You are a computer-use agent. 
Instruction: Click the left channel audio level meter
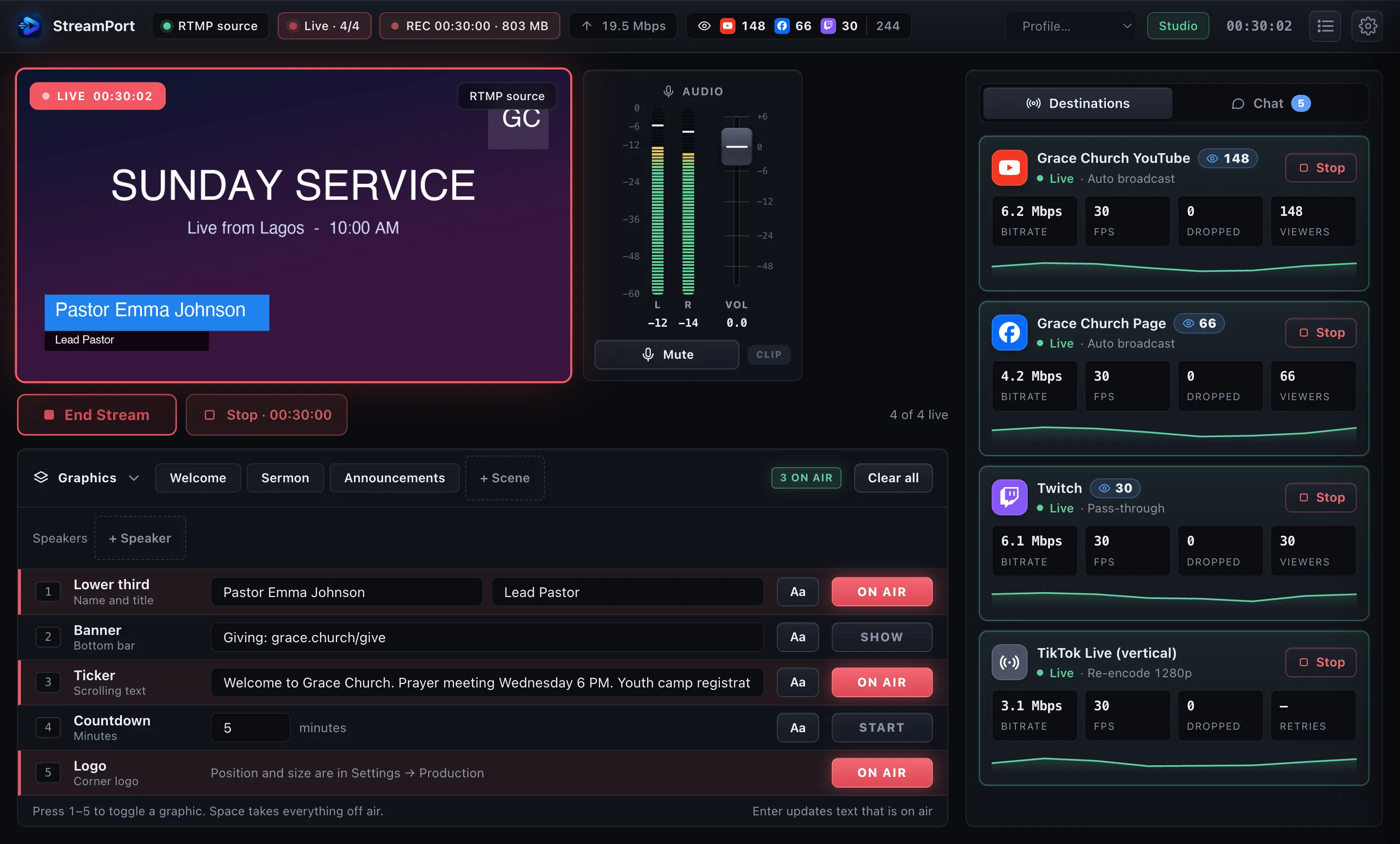coord(657,201)
